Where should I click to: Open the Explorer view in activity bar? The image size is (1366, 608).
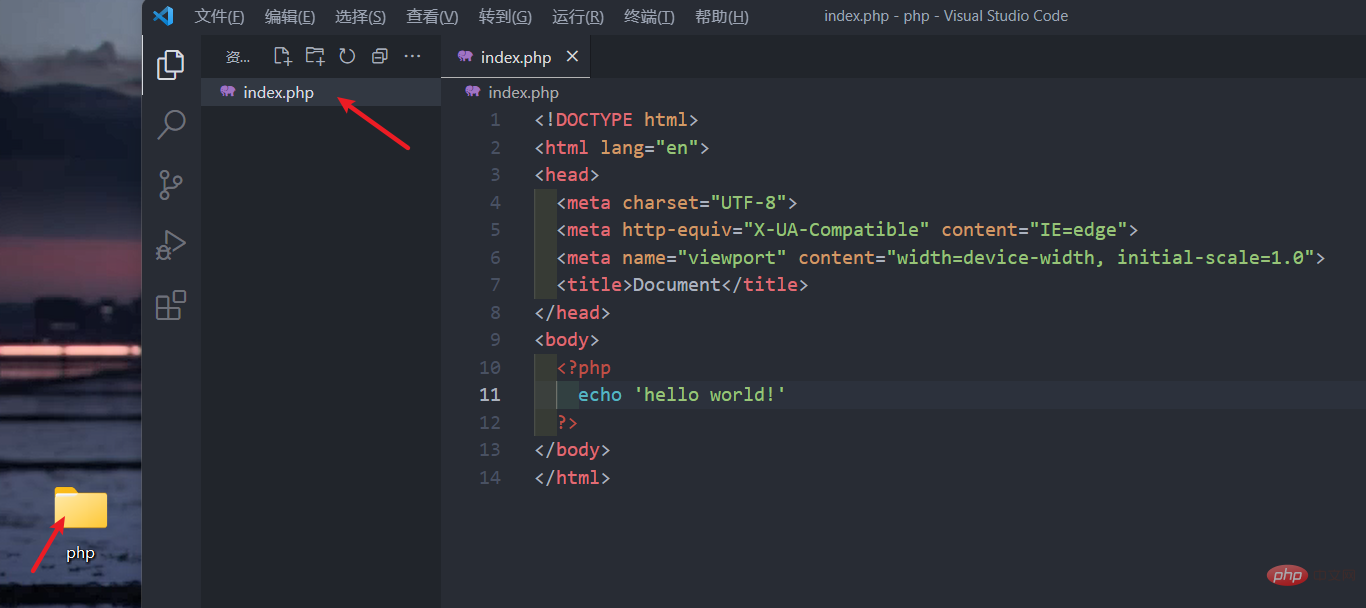171,65
